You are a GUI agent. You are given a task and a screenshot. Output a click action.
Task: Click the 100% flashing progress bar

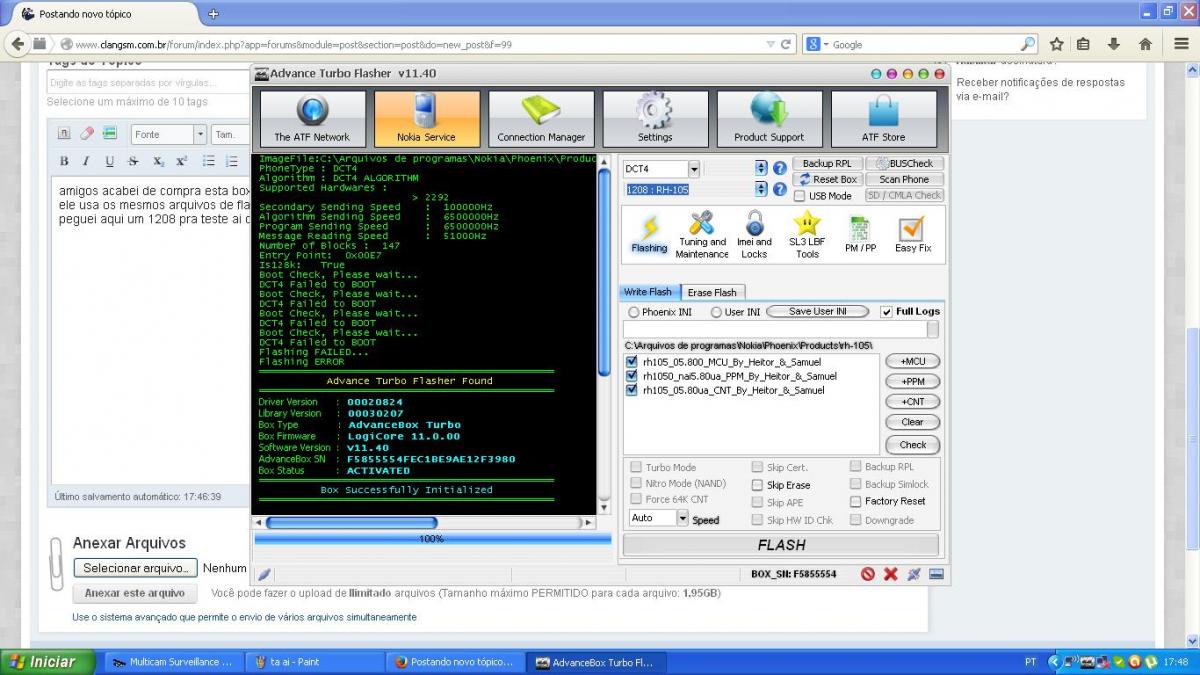click(x=432, y=539)
